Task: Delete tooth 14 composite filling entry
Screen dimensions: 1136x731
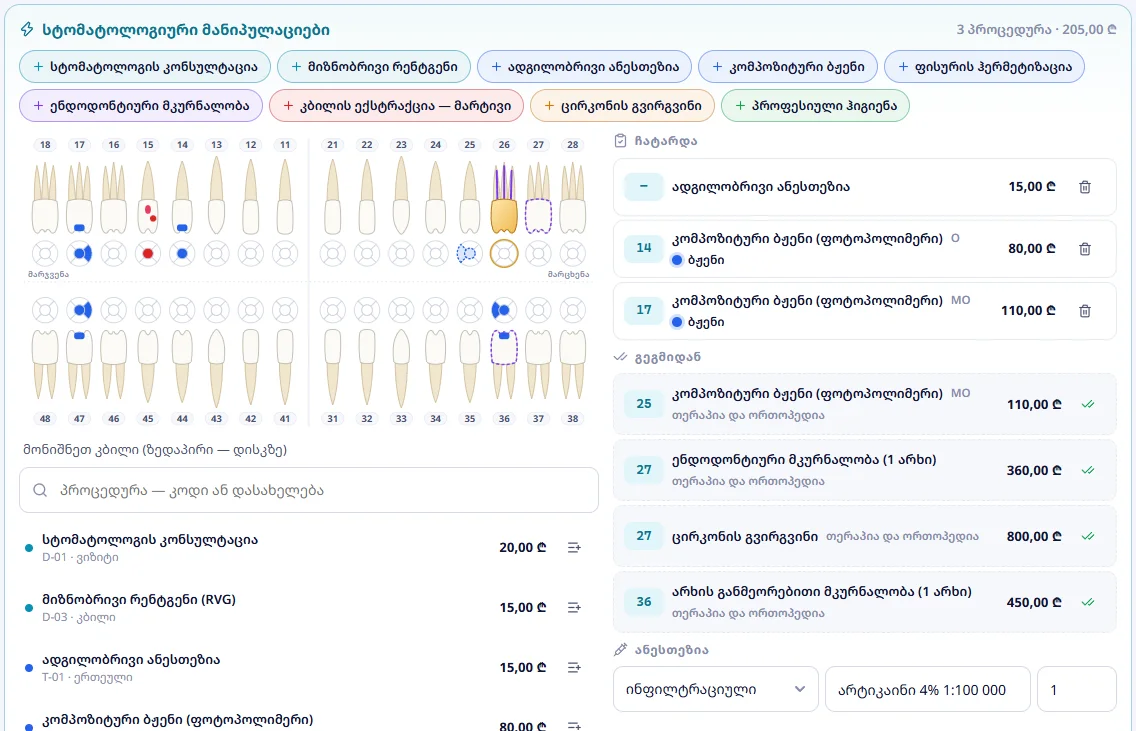Action: pos(1085,249)
